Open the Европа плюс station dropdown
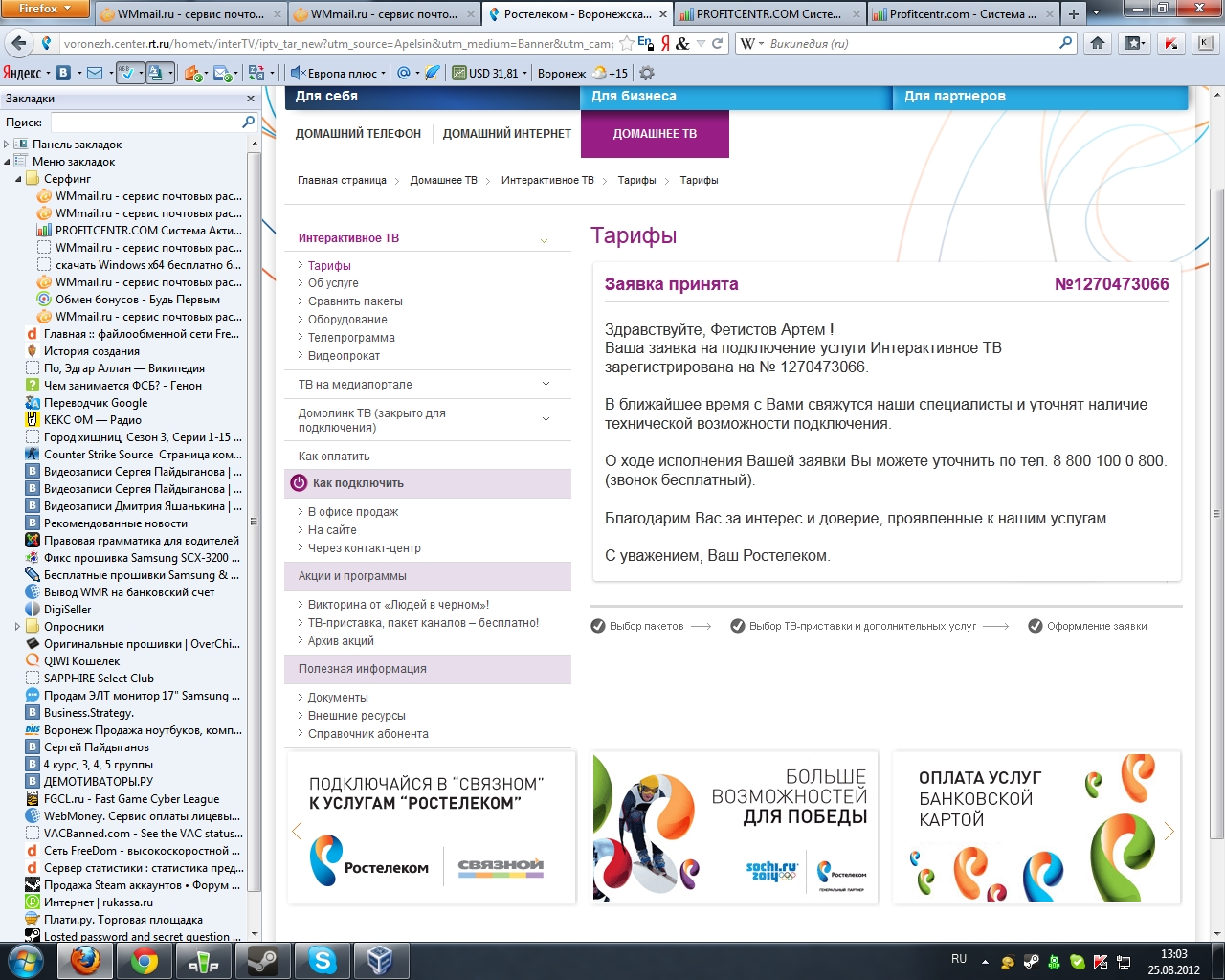Screen dimensions: 1225x980 [383, 73]
